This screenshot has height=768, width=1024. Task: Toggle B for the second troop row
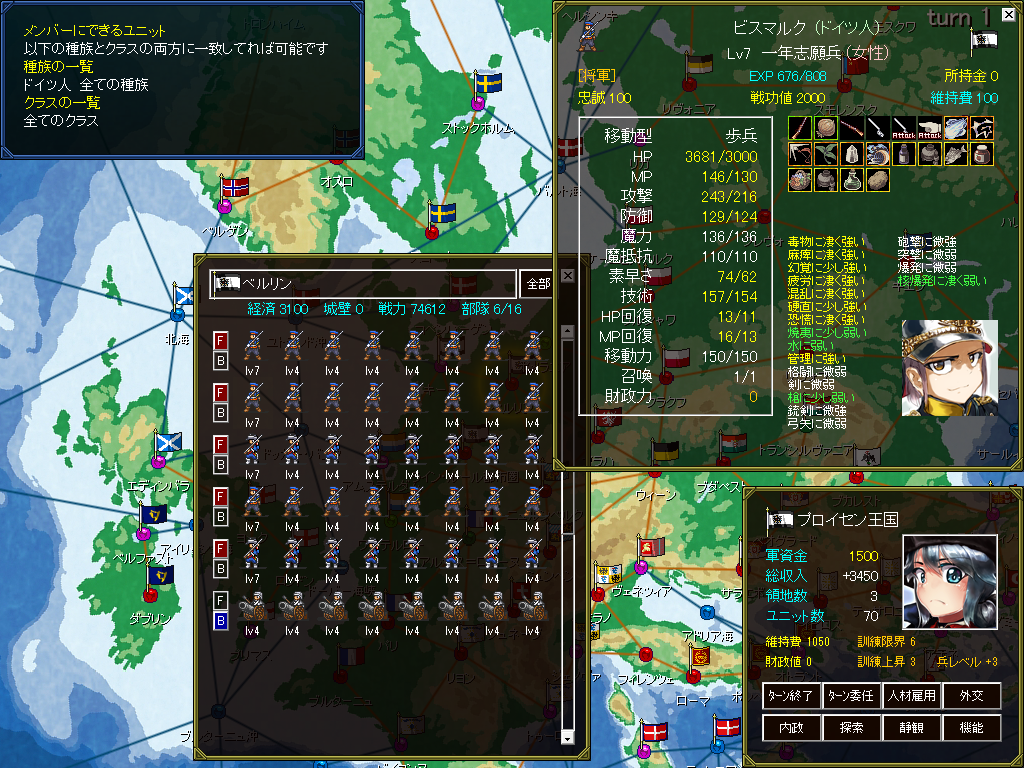point(221,413)
